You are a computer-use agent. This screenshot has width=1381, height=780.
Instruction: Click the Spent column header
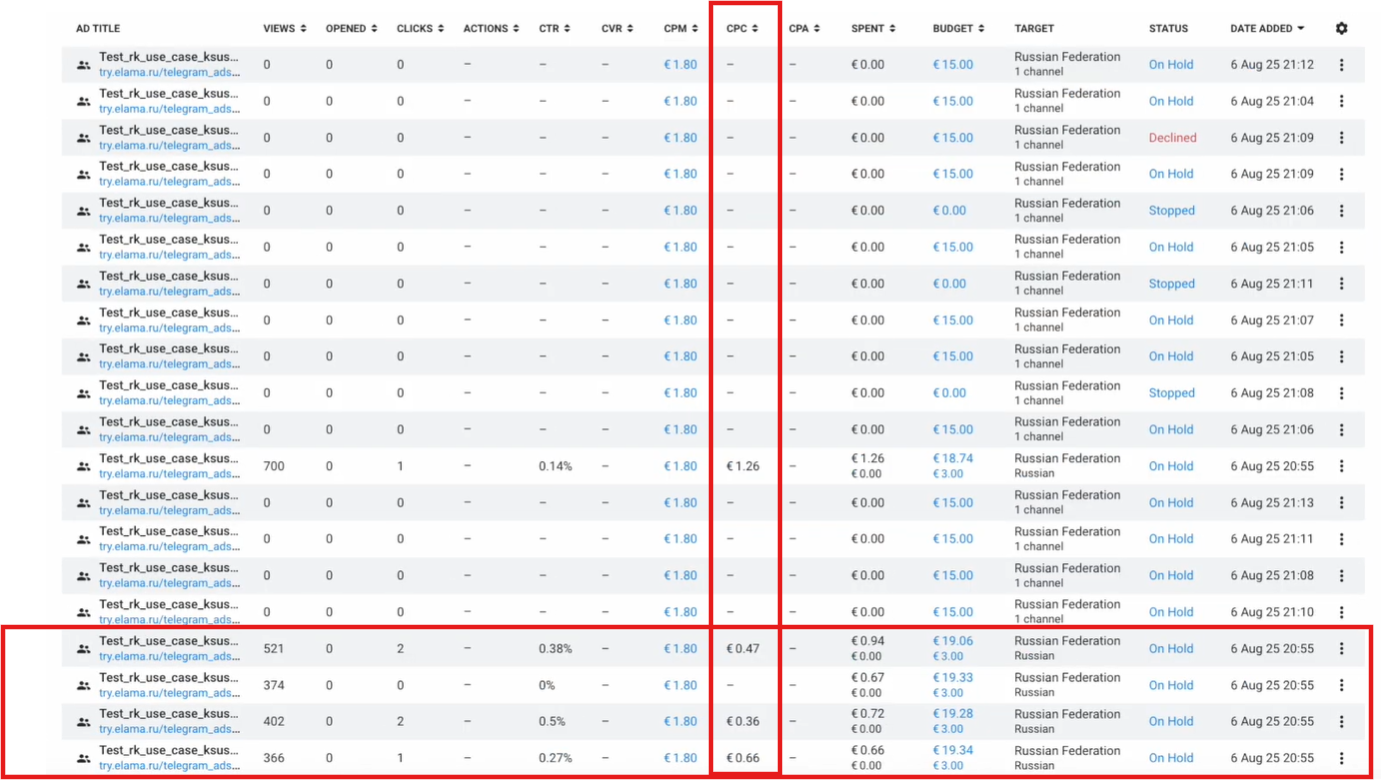873,29
